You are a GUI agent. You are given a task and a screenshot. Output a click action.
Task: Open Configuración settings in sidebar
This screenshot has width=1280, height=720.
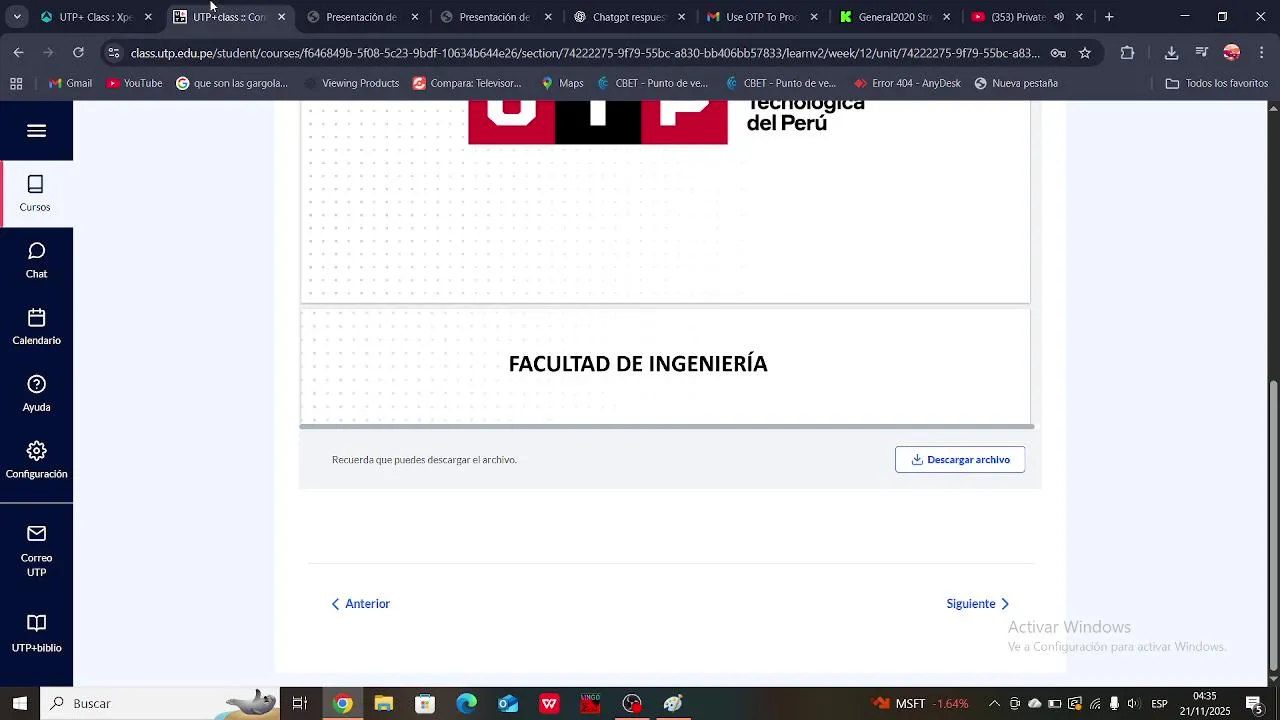pyautogui.click(x=37, y=461)
